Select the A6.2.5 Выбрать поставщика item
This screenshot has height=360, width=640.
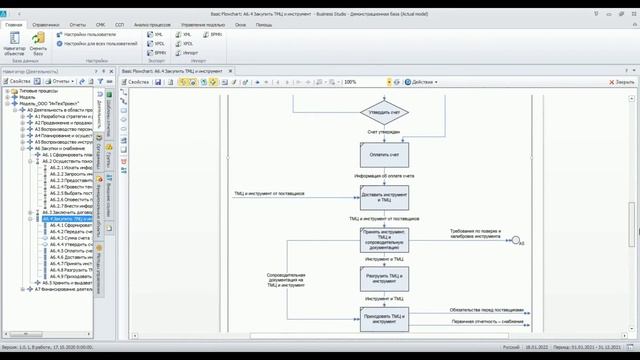[71, 193]
